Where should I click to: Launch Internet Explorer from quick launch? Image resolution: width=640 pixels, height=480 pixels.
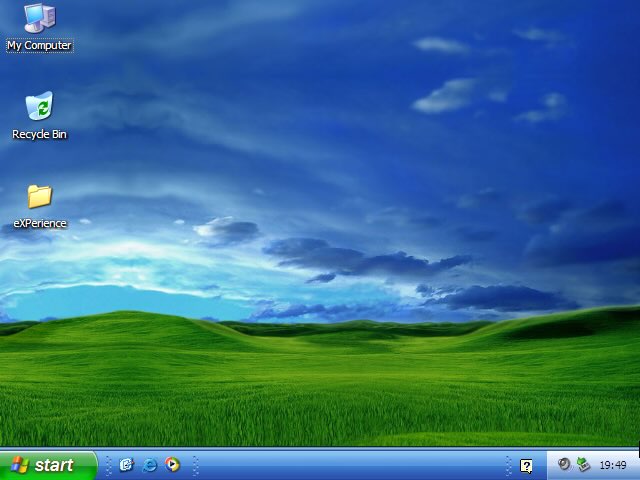point(149,464)
